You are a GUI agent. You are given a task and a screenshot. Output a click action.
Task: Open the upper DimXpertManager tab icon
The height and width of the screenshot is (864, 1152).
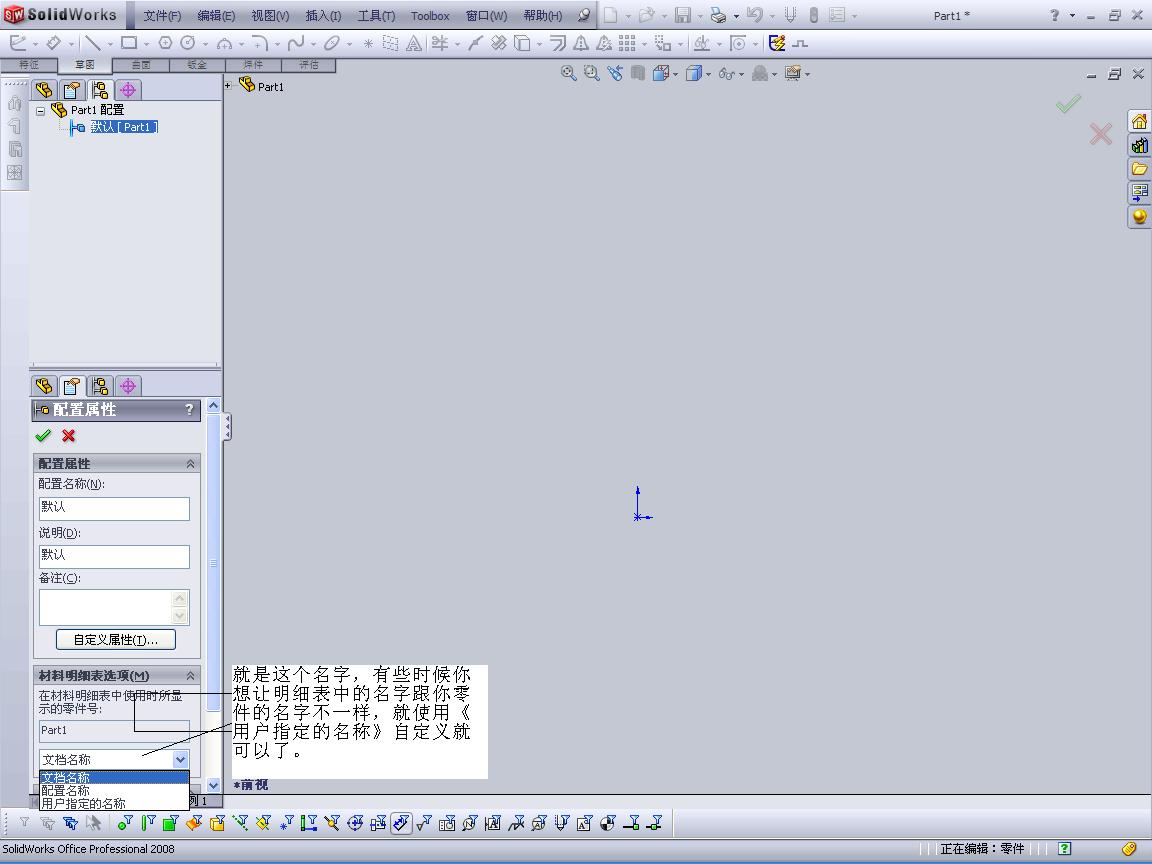[x=128, y=90]
